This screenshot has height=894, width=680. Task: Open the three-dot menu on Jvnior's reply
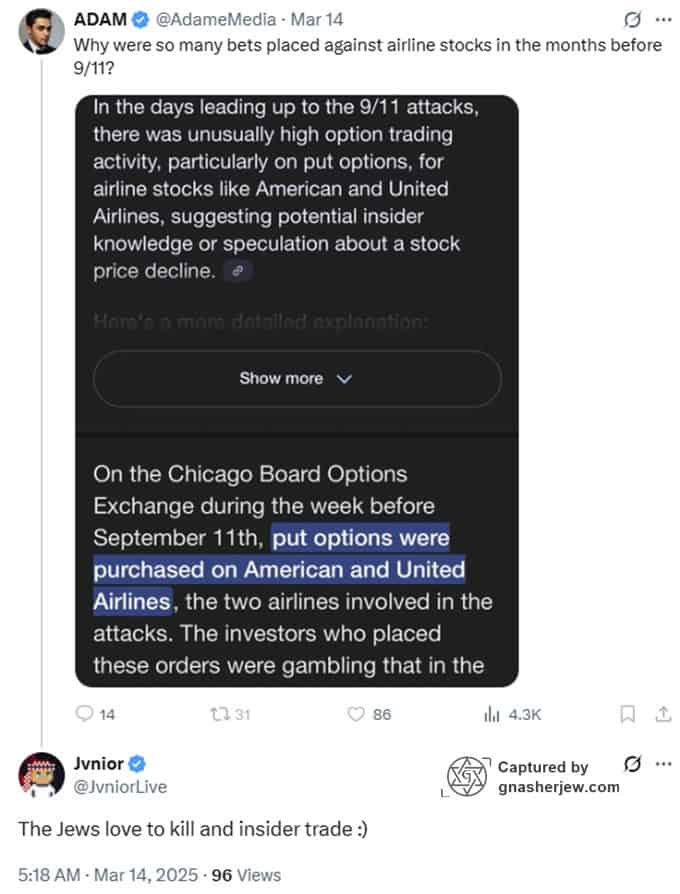[x=662, y=765]
